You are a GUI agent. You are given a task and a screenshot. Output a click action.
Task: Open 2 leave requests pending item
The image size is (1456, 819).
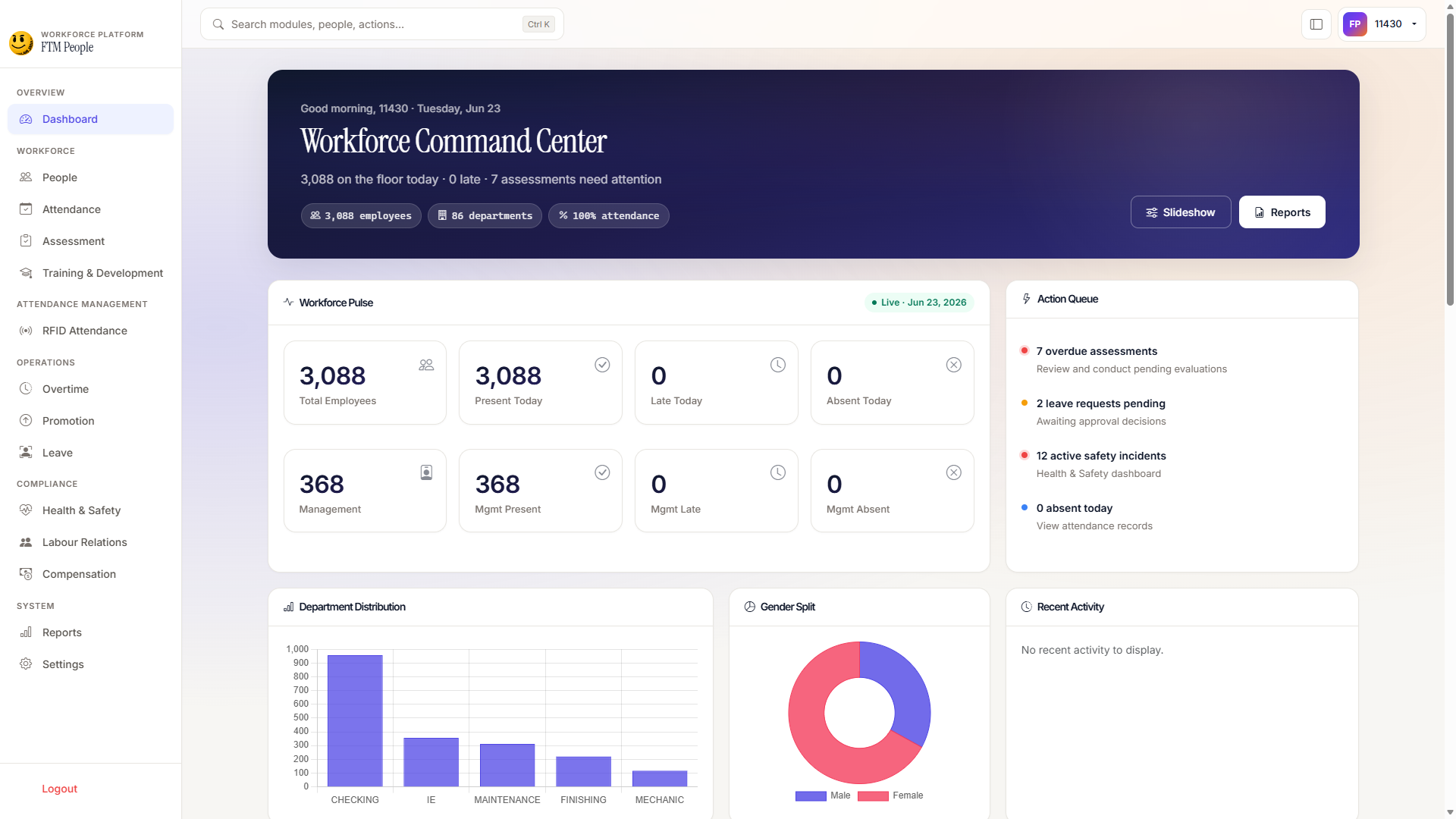1181,412
